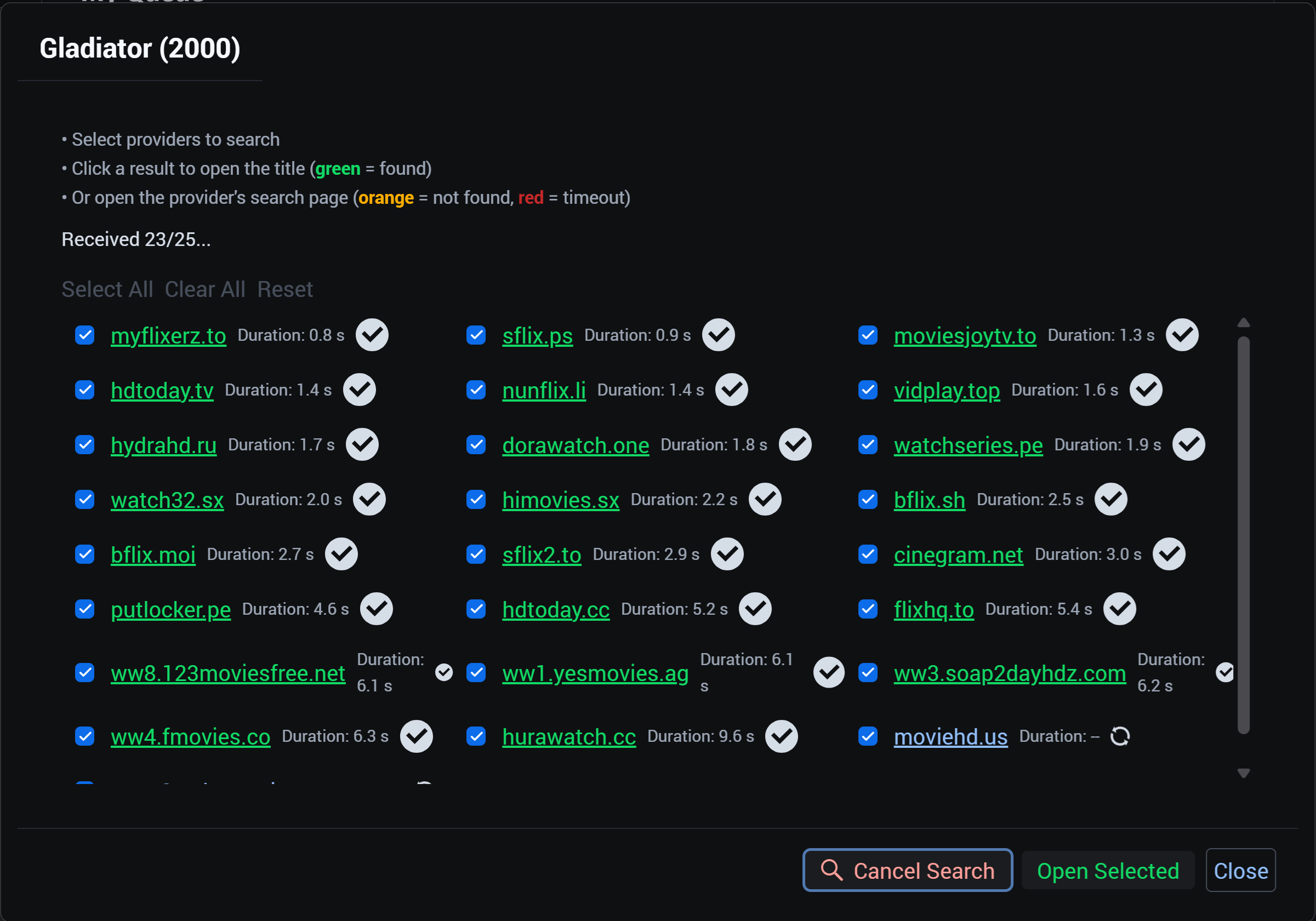
Task: Open the watchseries.pe result link
Action: [x=969, y=445]
